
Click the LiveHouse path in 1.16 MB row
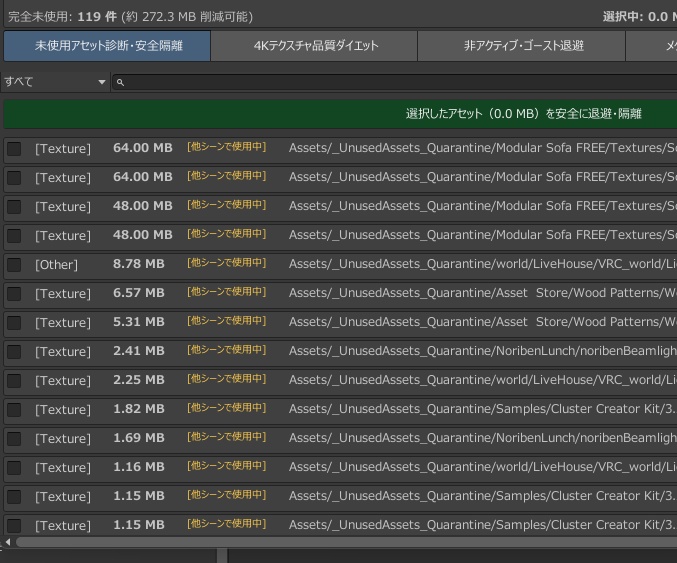tap(483, 467)
